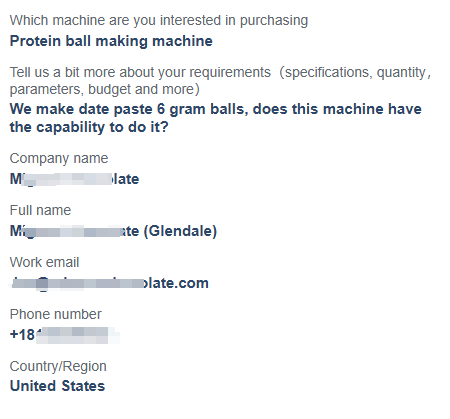Click the 'parameters, budget and more' hint text
The image size is (450, 419).
(102, 89)
